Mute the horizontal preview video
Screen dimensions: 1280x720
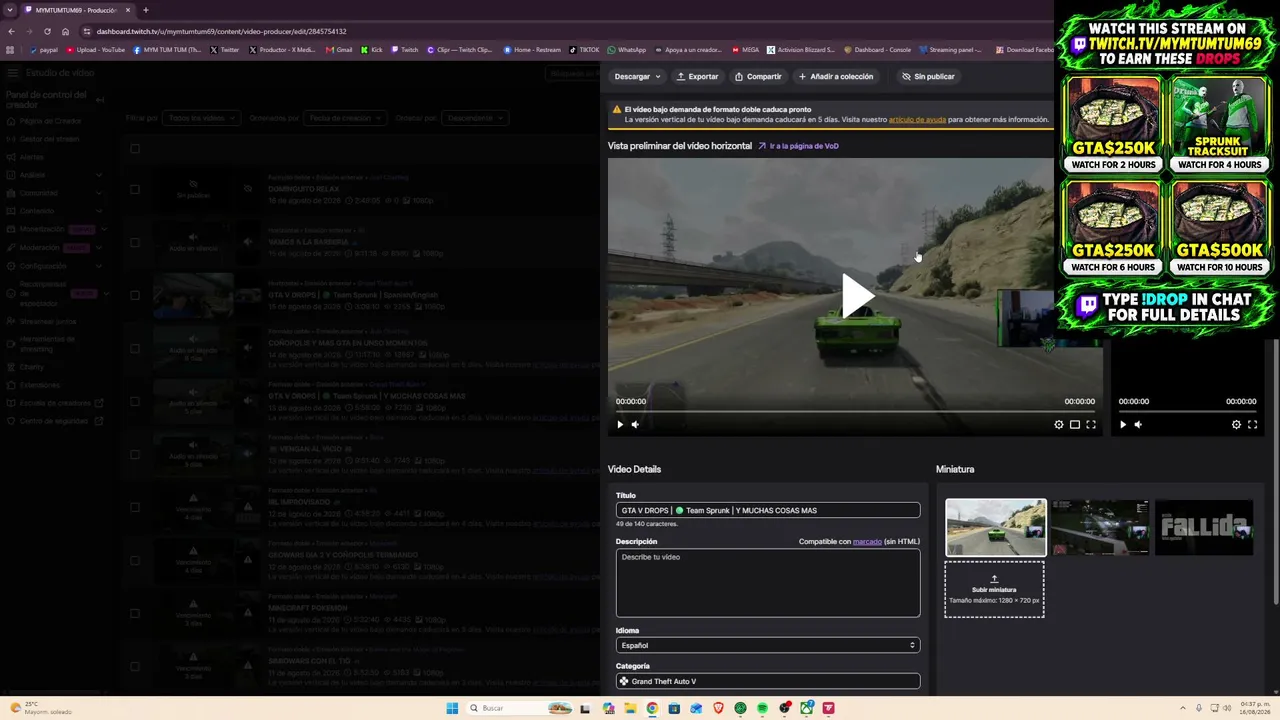coord(635,425)
